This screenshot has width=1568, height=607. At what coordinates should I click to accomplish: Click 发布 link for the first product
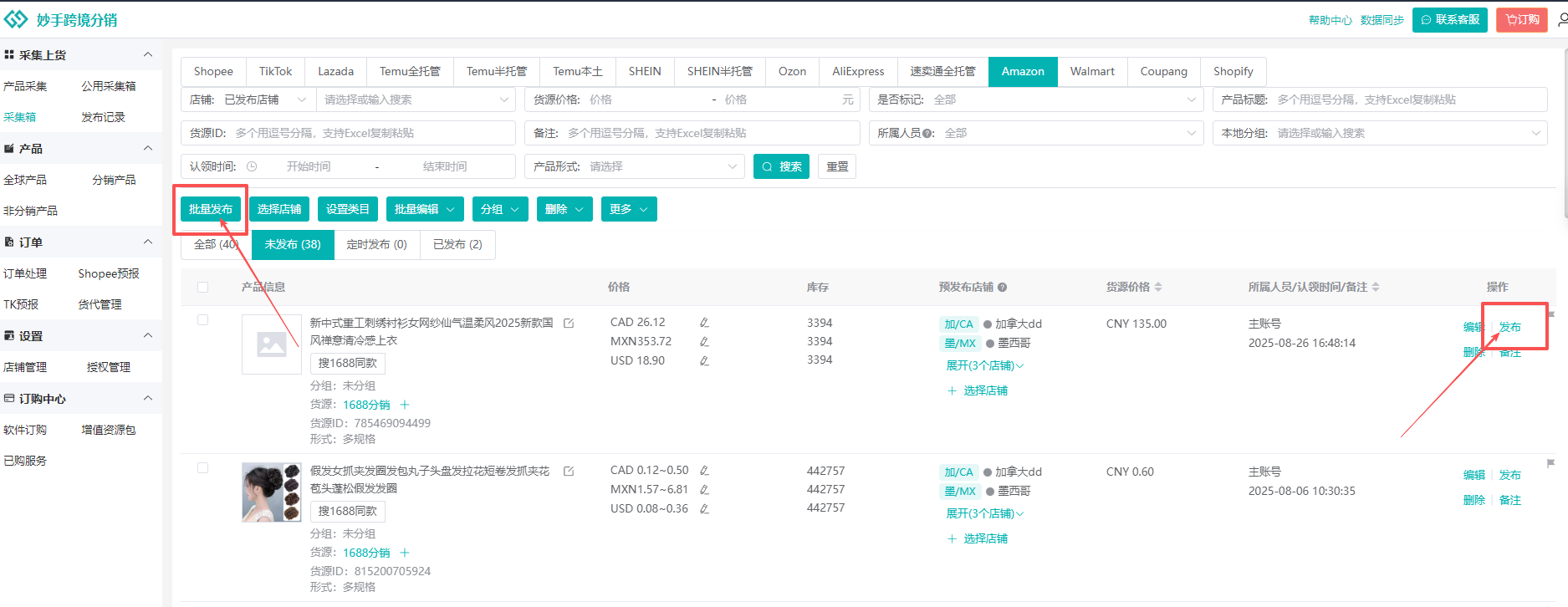coord(1509,327)
